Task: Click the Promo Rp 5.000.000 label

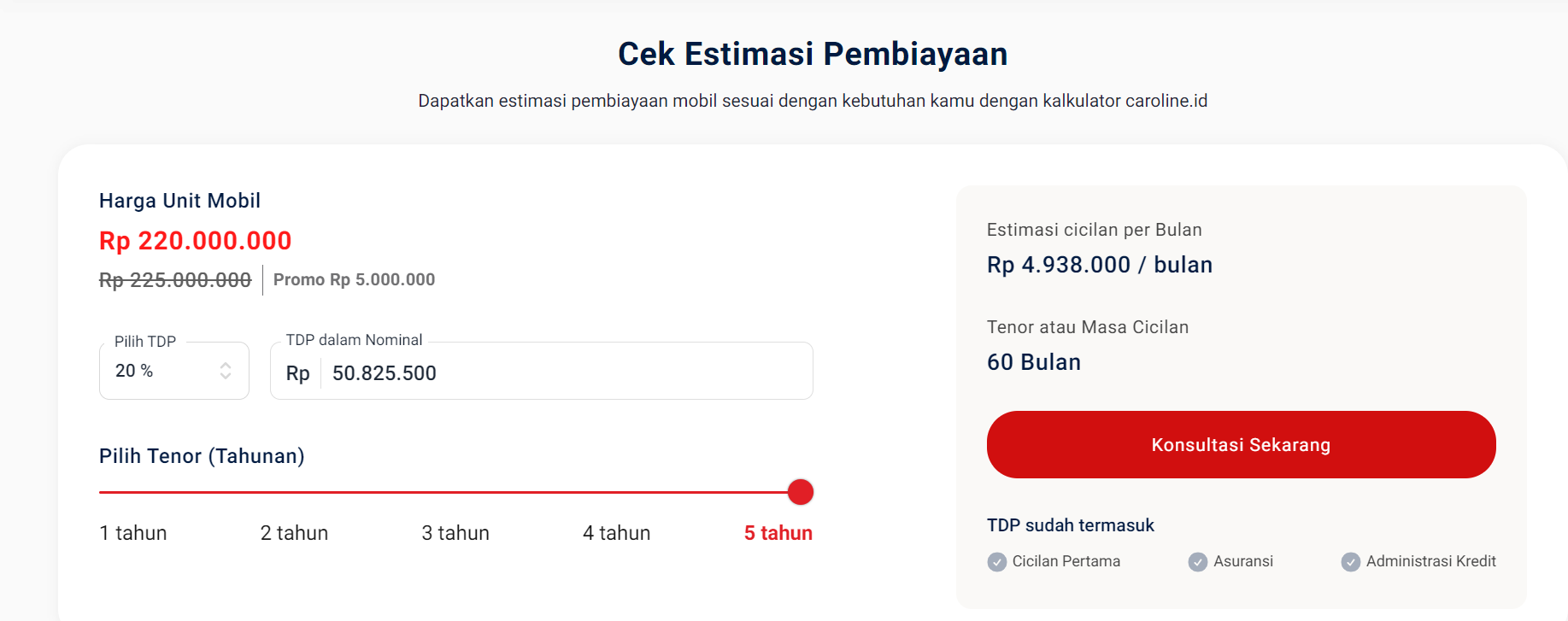Action: click(354, 279)
